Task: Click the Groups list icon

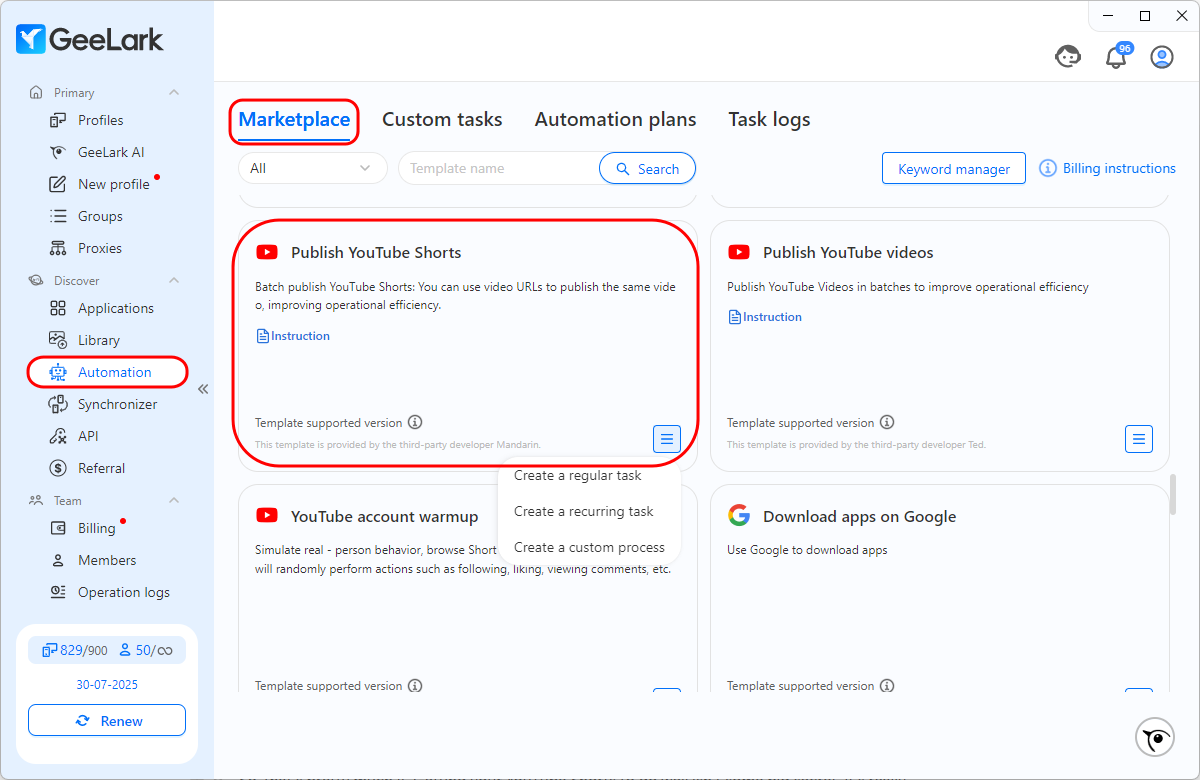Action: (x=58, y=216)
